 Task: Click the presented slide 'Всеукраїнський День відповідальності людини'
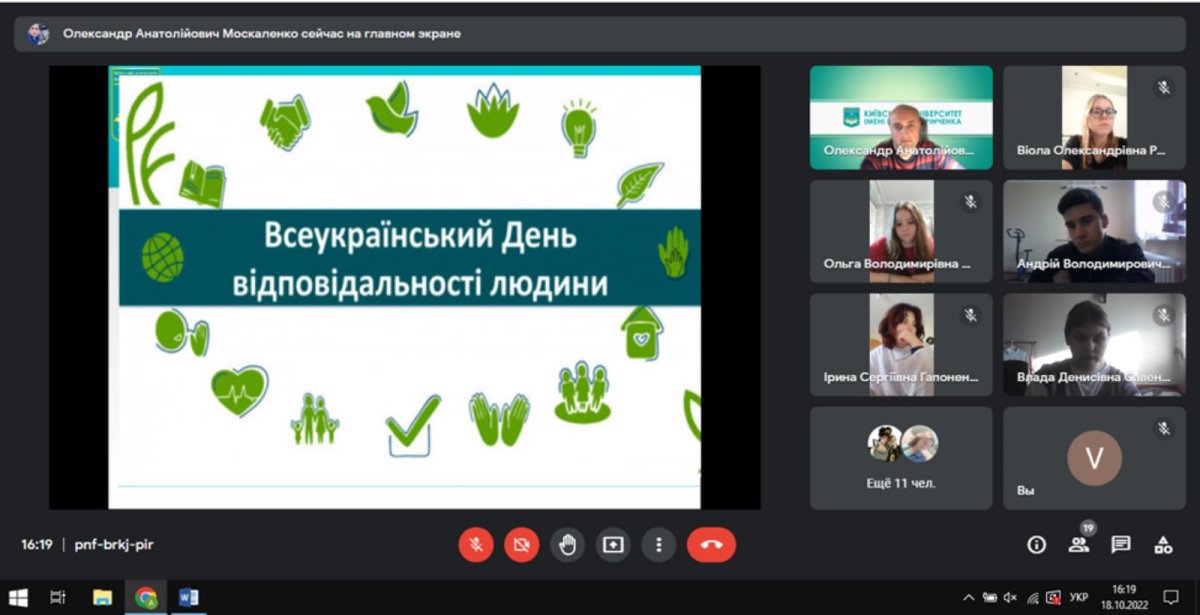coord(405,287)
